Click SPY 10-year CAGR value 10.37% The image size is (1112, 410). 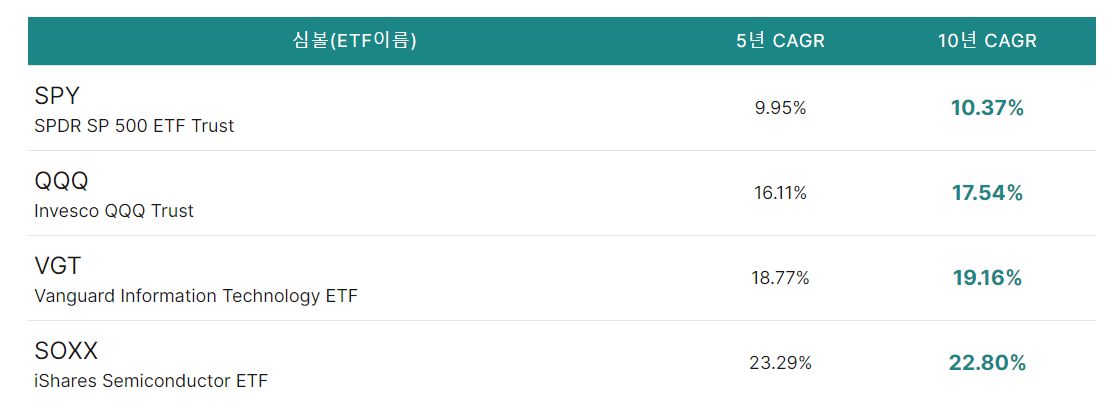click(987, 109)
